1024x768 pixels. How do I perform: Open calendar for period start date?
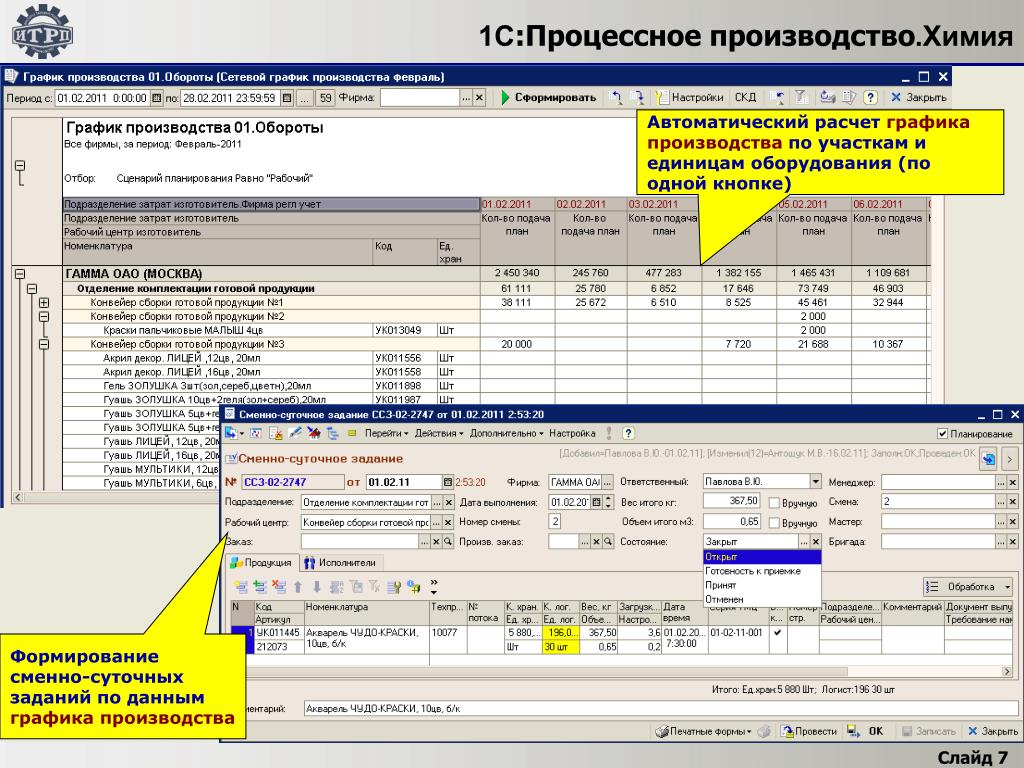(x=156, y=99)
